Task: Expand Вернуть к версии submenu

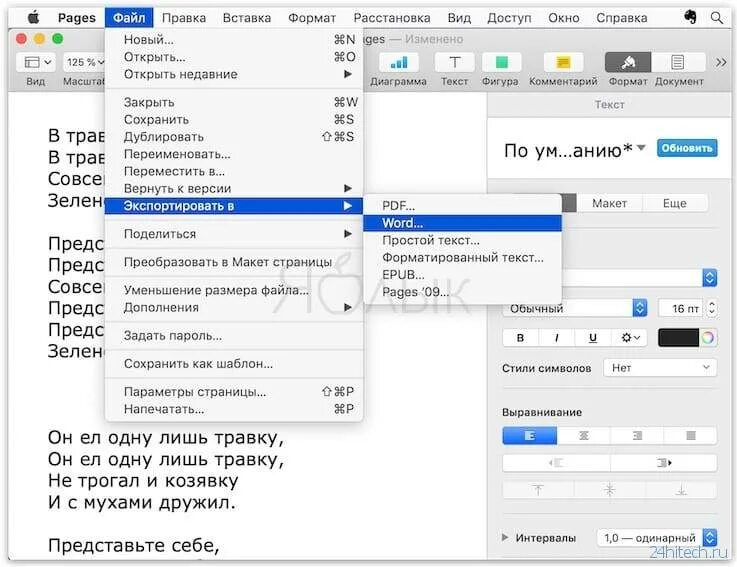Action: 234,189
